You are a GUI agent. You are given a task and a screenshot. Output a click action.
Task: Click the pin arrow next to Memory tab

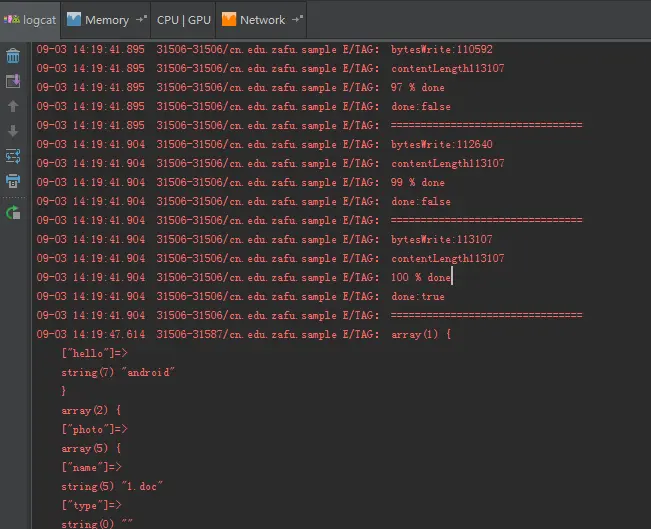click(x=142, y=19)
